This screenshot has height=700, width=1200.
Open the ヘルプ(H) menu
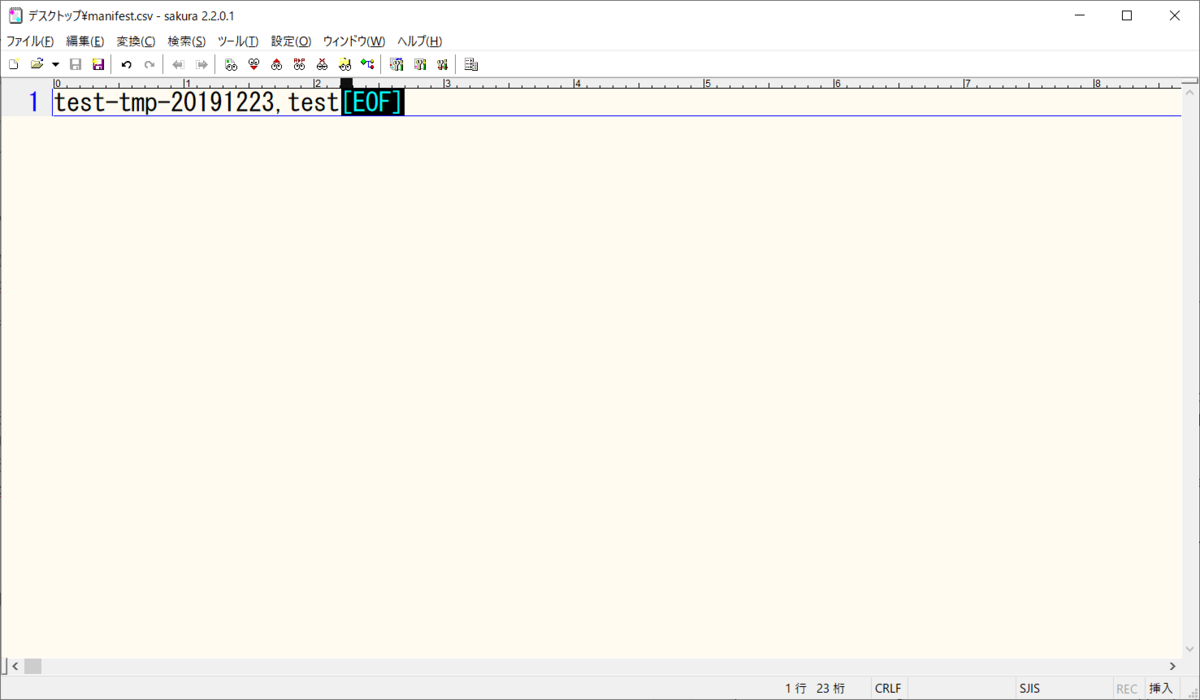420,41
